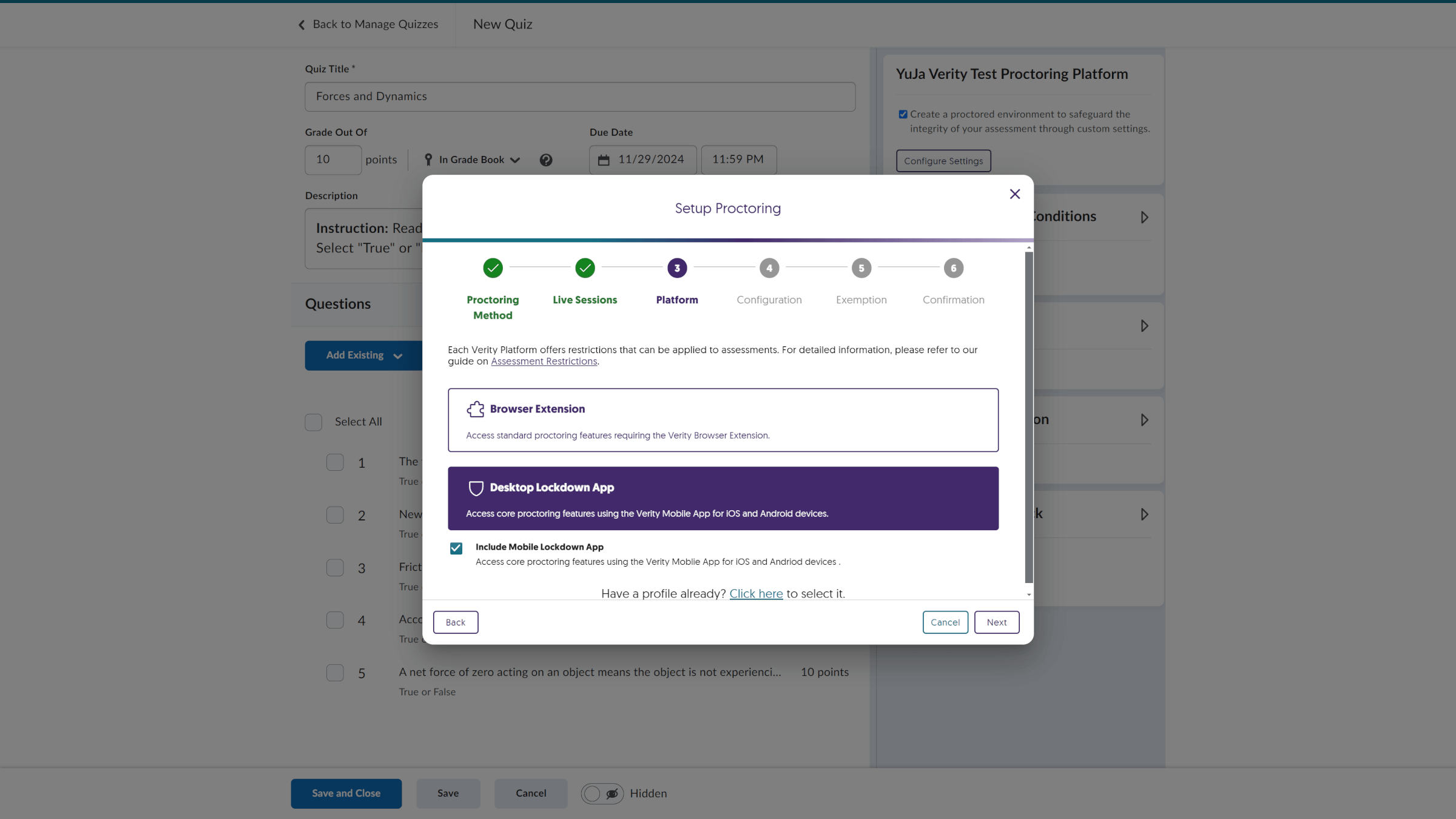Check the Select All questions checkbox
This screenshot has width=1456, height=819.
coord(313,422)
